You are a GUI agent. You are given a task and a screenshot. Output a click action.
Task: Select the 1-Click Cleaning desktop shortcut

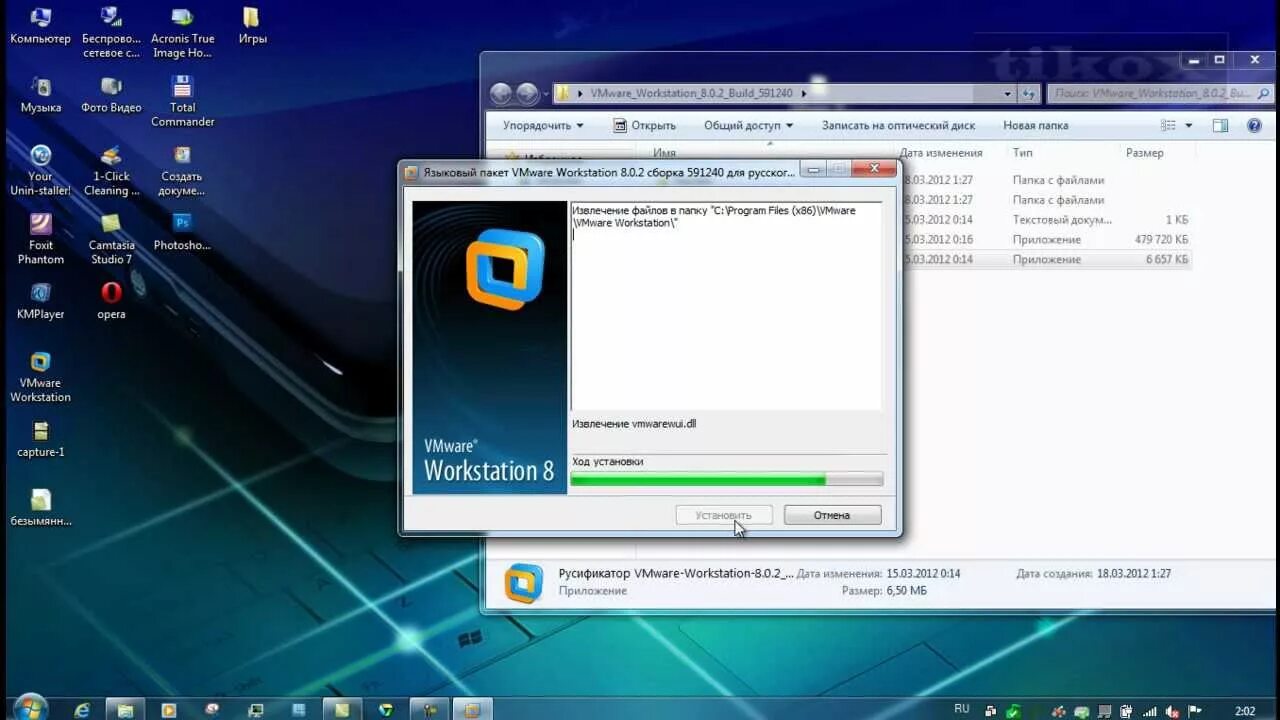coord(111,170)
